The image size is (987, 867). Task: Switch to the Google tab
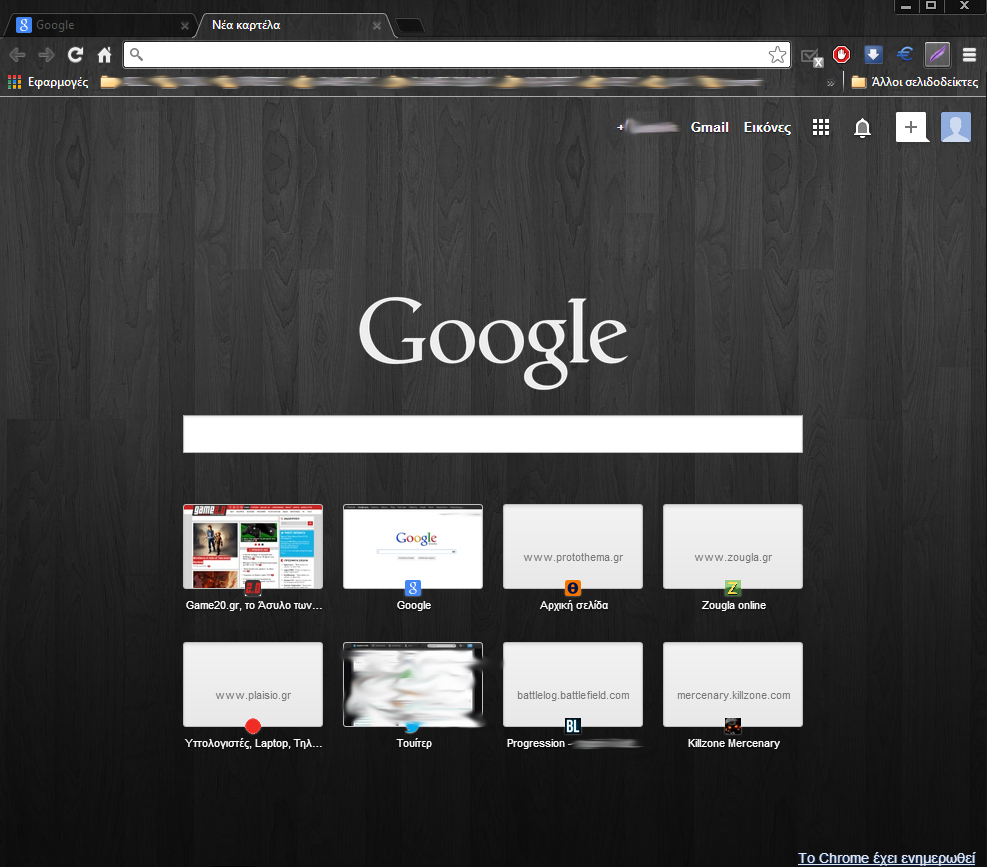pyautogui.click(x=101, y=25)
